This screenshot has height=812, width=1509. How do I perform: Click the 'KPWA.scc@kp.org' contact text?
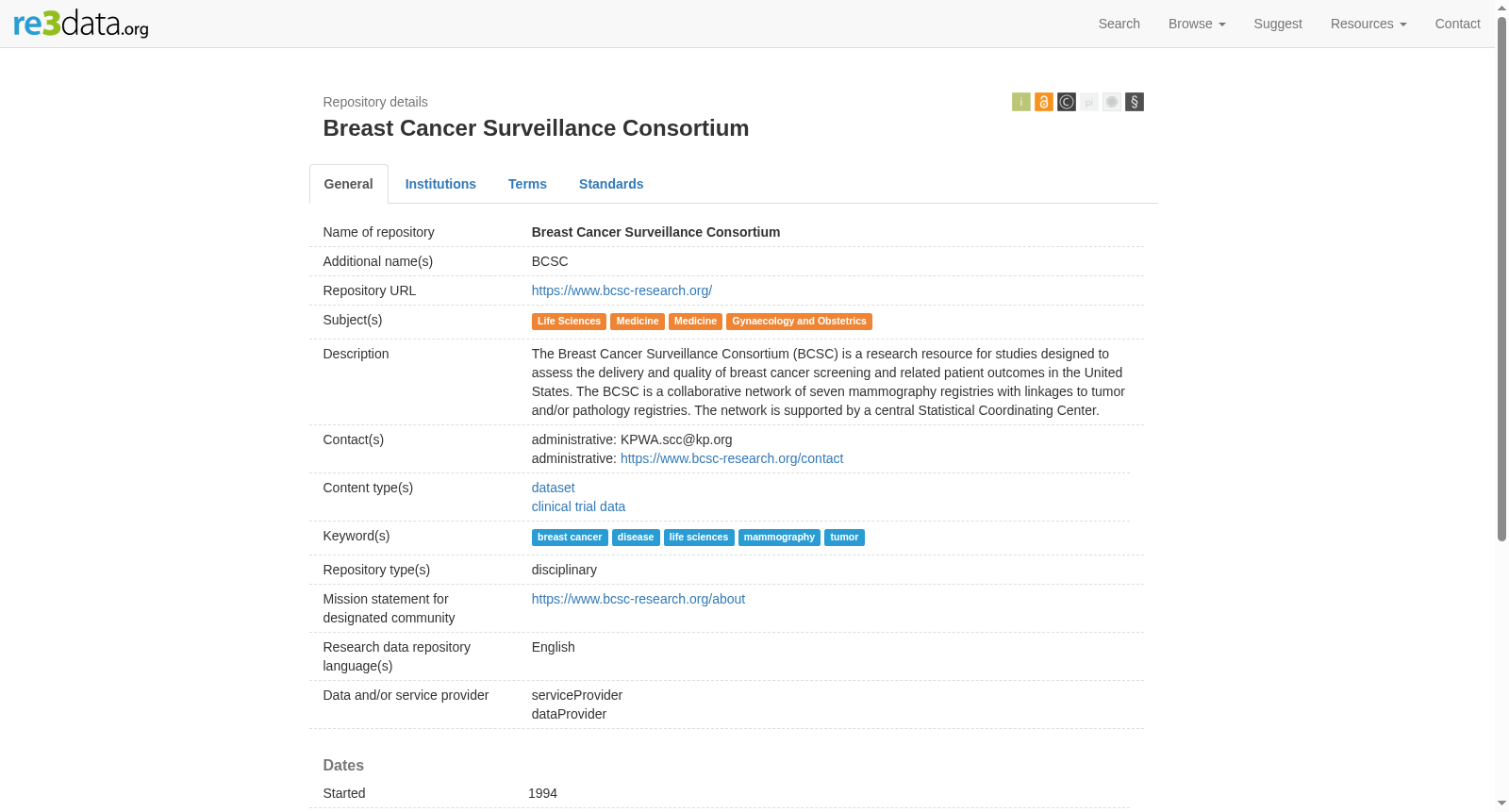click(676, 439)
